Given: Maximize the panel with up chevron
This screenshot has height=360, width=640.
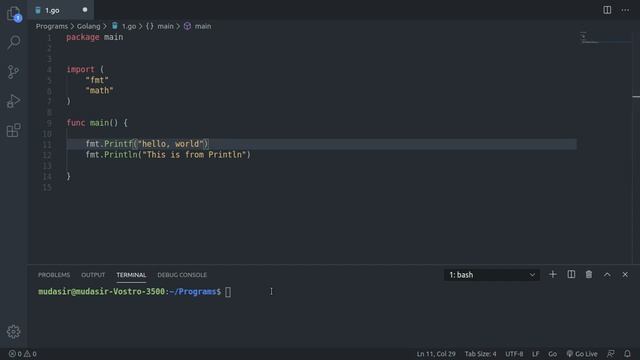Looking at the screenshot, I should tap(607, 275).
